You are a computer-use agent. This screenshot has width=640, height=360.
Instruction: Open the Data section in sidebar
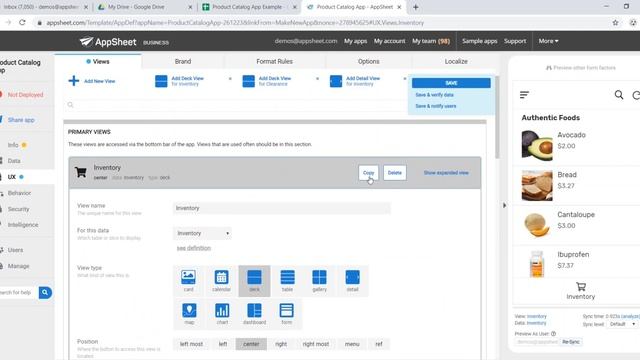click(x=14, y=161)
